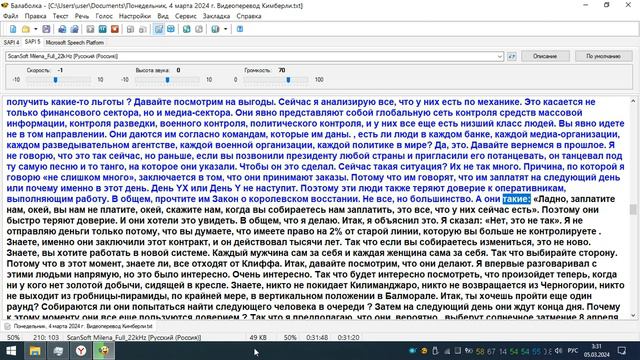
Task: Click the 0:31:20 time in status bar
Action: [348, 338]
